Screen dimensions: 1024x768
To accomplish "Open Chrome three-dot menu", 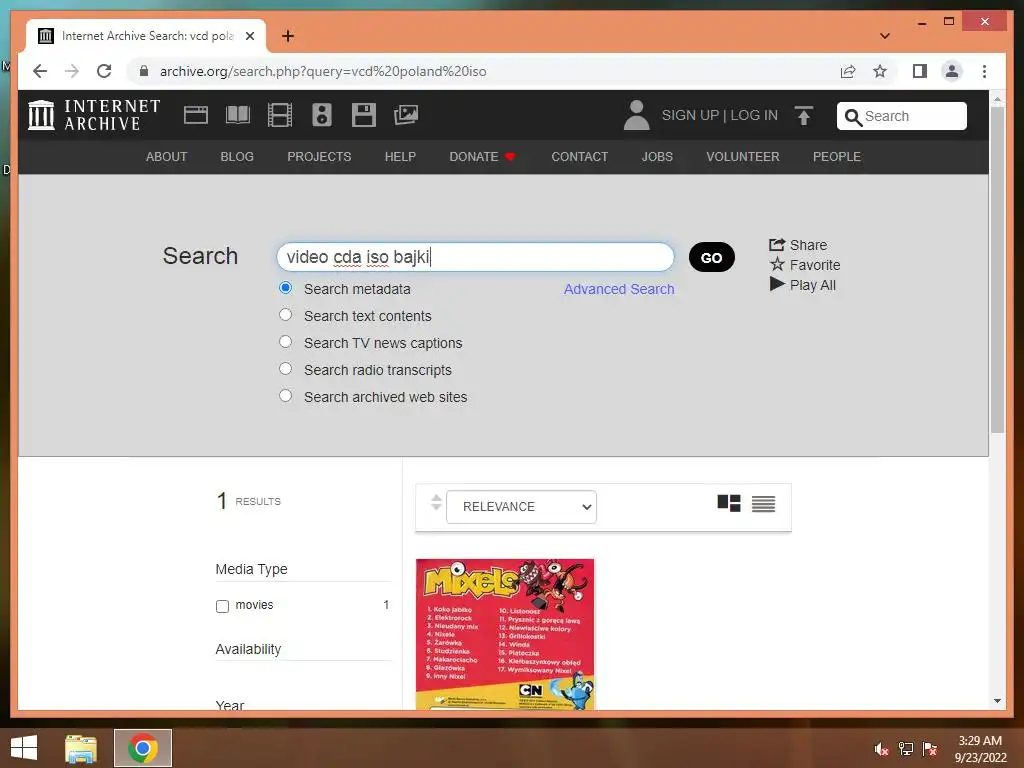I will (984, 71).
